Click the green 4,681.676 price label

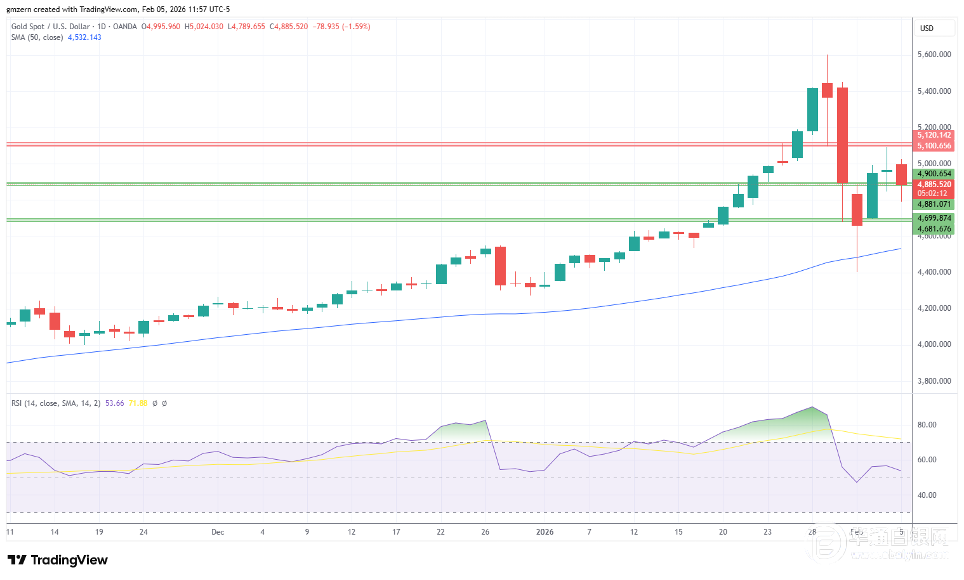[x=934, y=229]
